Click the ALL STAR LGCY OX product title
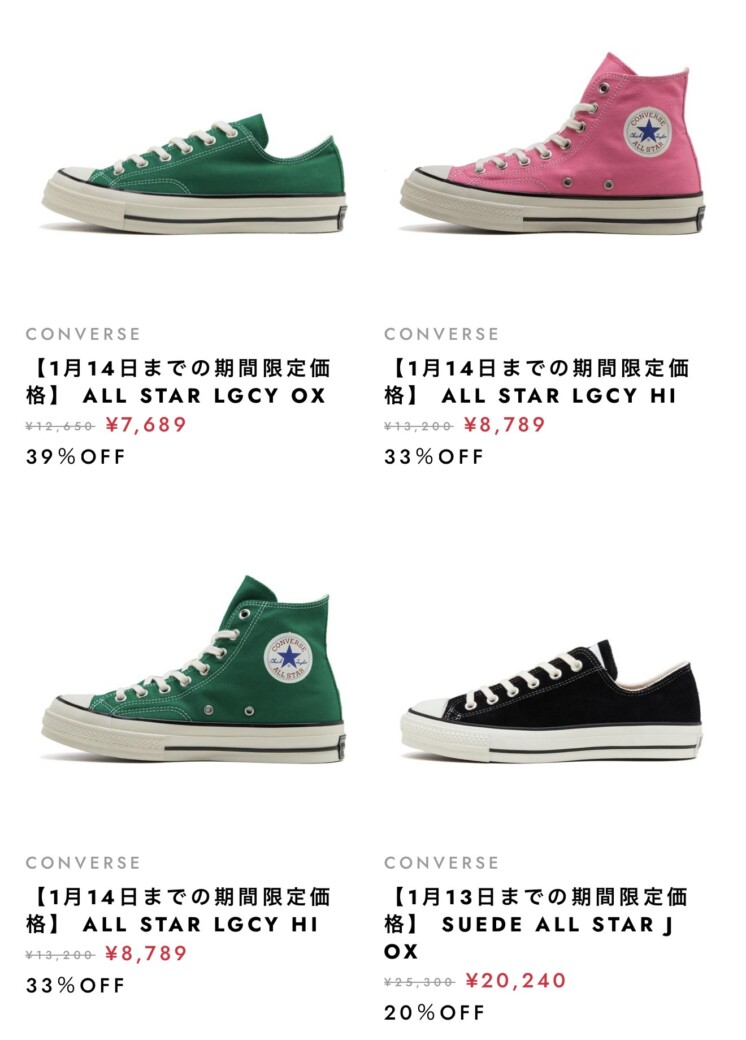This screenshot has width=746, height=1040. point(178,381)
